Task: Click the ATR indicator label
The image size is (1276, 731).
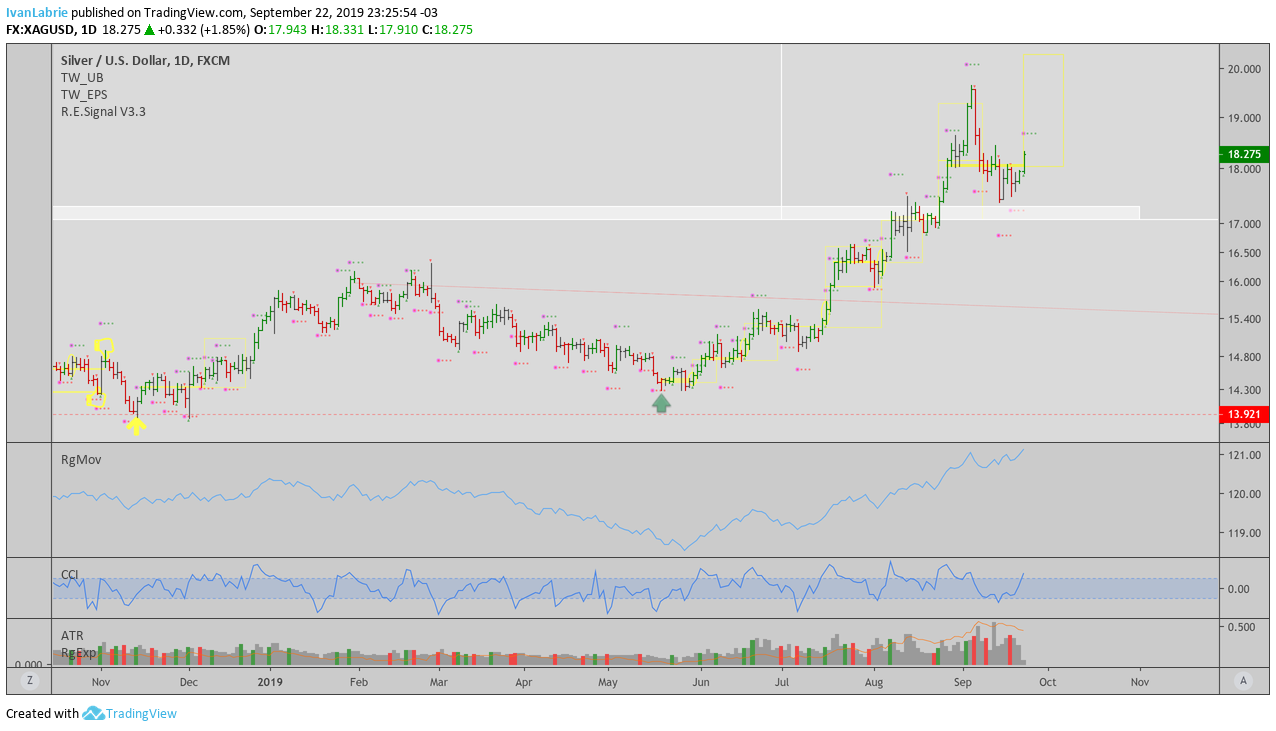Action: click(x=72, y=635)
